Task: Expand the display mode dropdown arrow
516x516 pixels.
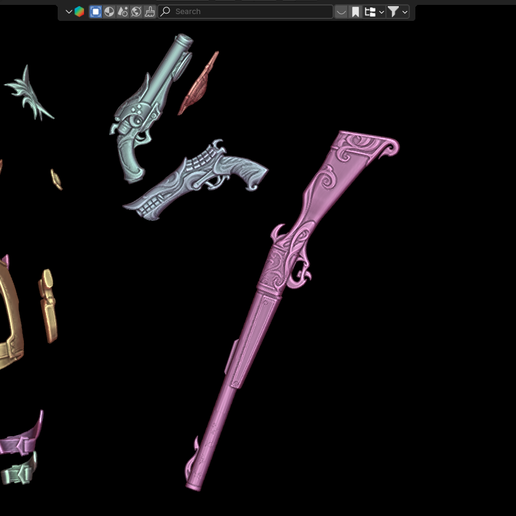Action: 381,12
